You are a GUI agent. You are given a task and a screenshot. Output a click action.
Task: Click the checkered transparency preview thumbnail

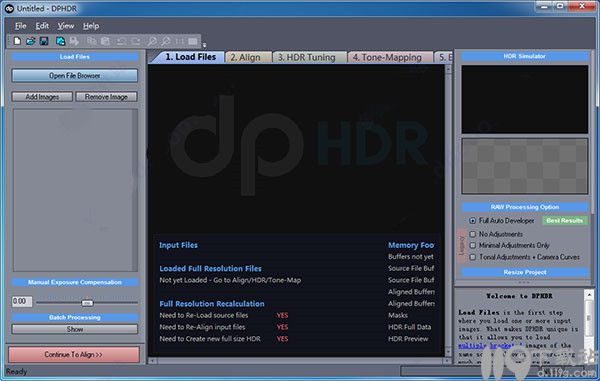525,166
